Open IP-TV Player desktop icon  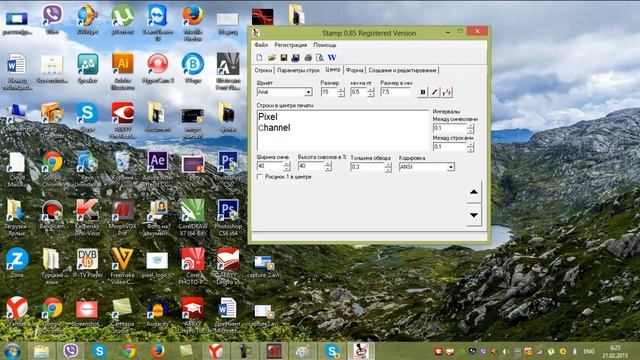click(x=87, y=262)
